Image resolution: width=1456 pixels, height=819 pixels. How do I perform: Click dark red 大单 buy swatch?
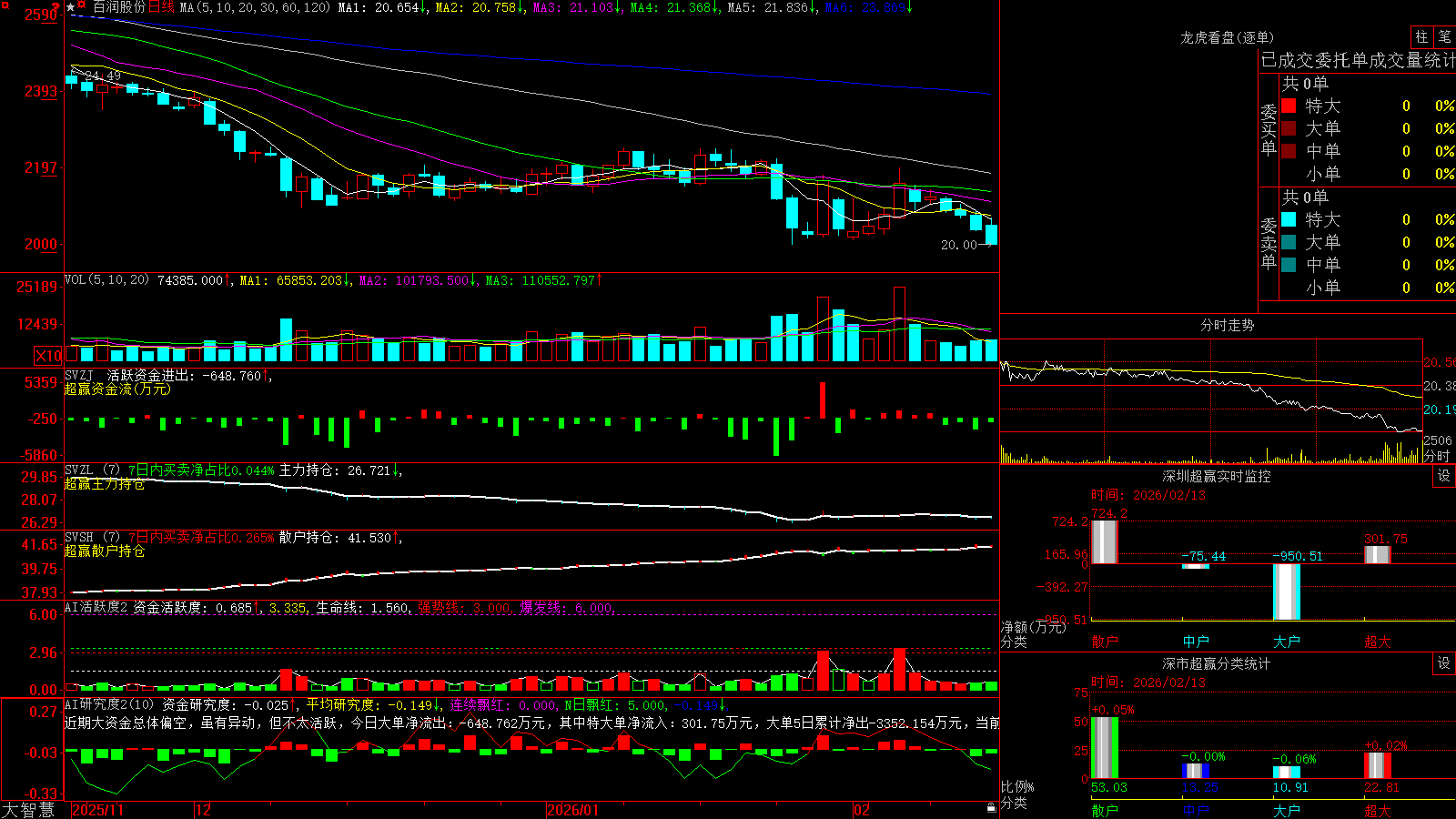tap(1289, 128)
